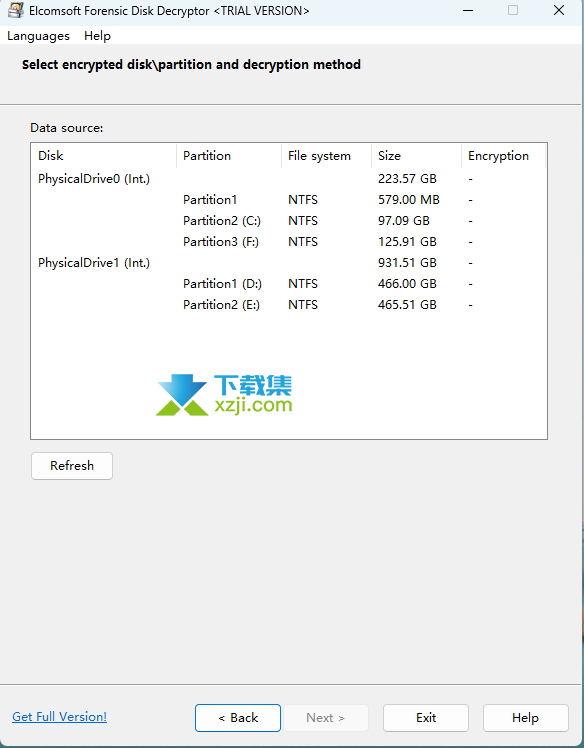
Task: Click the 125.91 GB size cell
Action: 407,242
